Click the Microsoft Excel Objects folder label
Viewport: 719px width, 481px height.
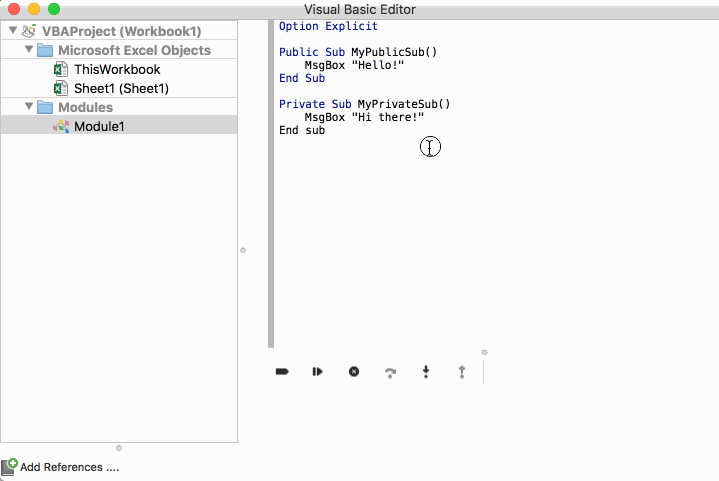pyautogui.click(x=134, y=50)
